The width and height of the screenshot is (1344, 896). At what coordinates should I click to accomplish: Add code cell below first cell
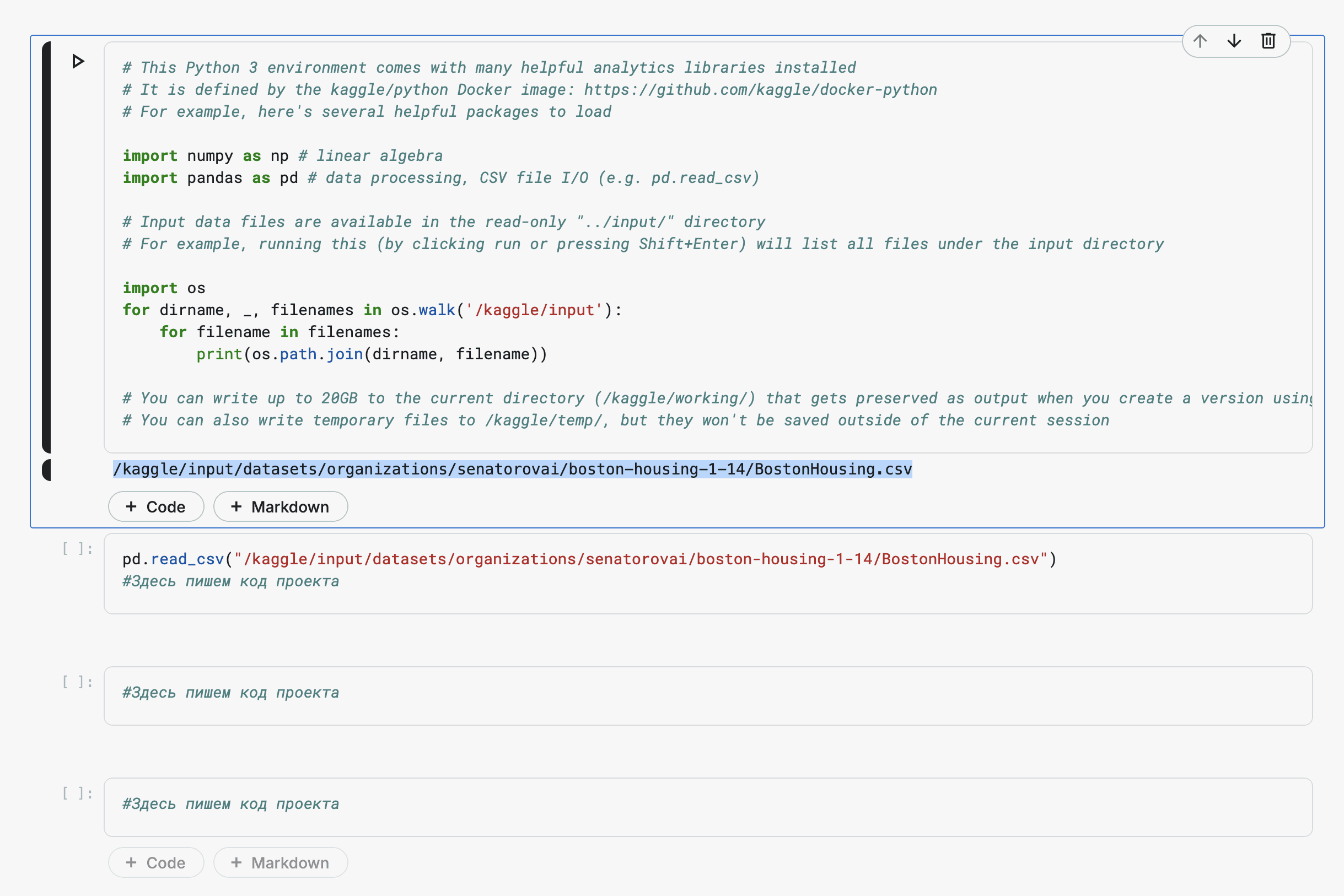pyautogui.click(x=156, y=506)
